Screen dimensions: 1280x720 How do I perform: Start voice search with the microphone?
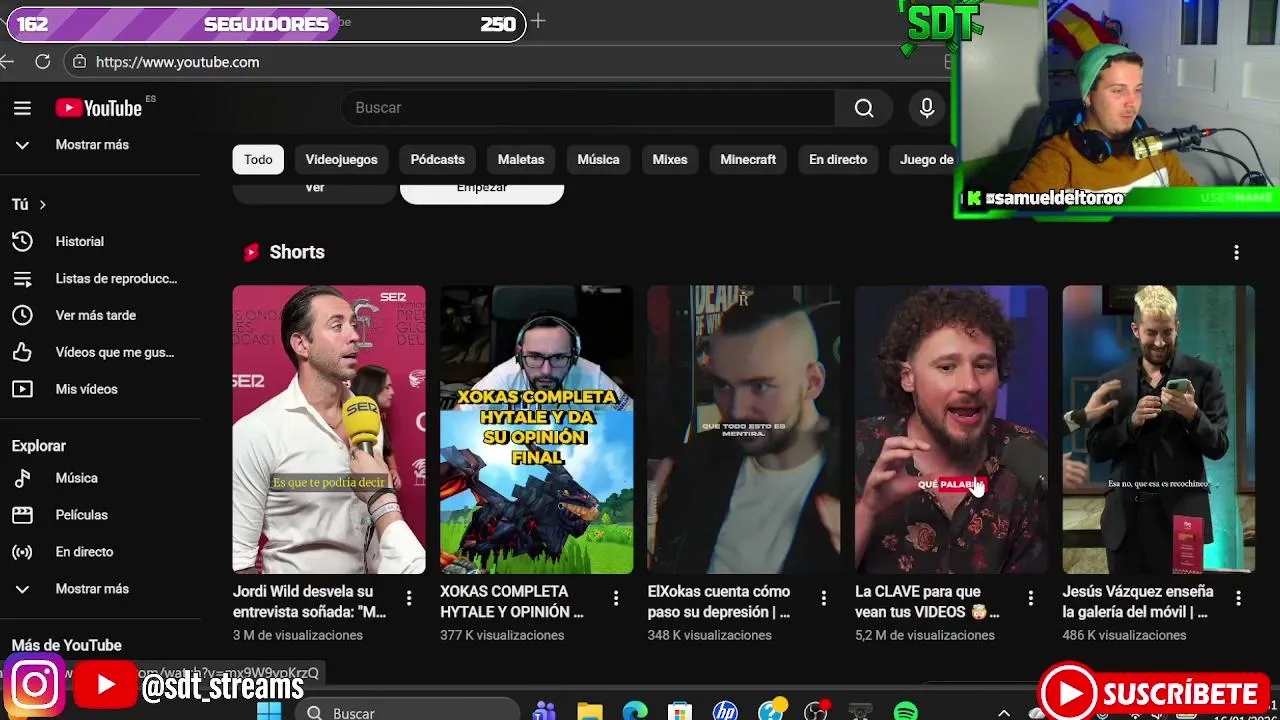[x=927, y=108]
